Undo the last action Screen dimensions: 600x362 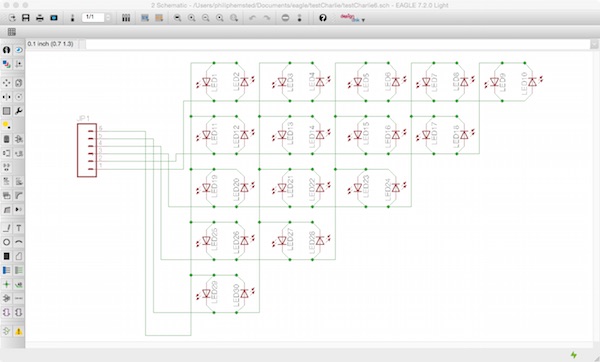[x=253, y=18]
